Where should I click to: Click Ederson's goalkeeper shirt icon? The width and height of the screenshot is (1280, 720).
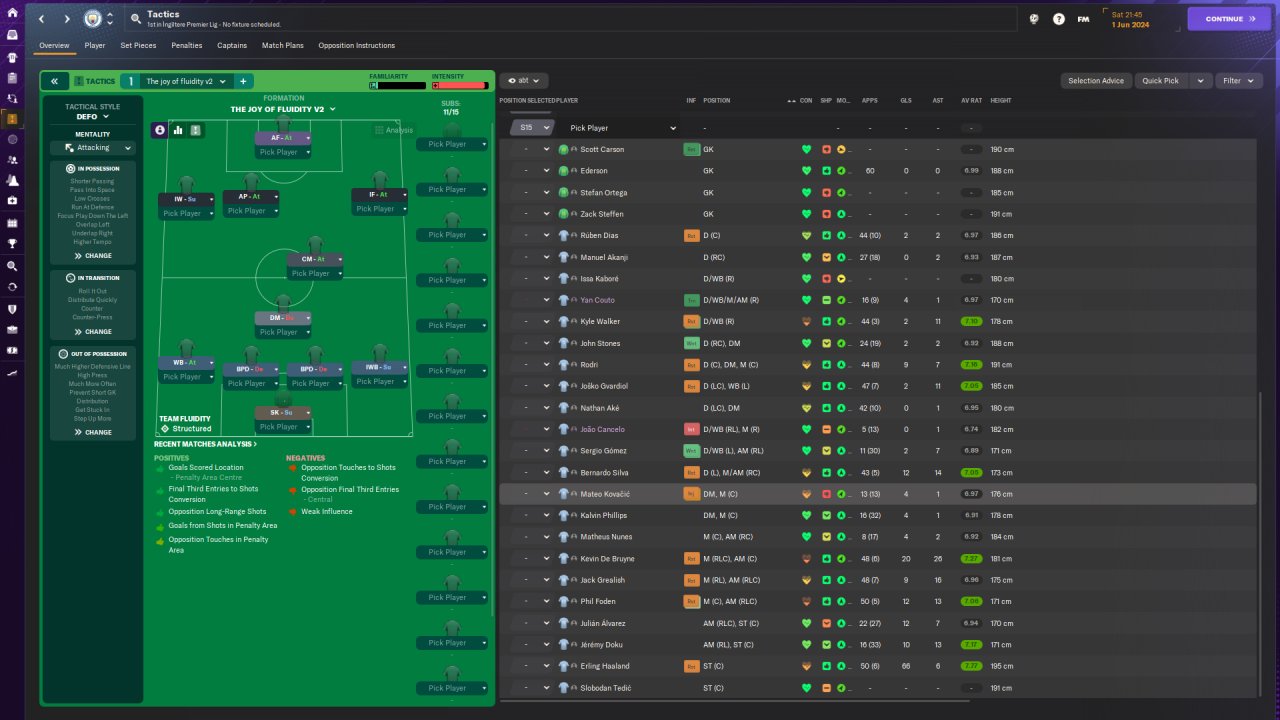click(564, 171)
